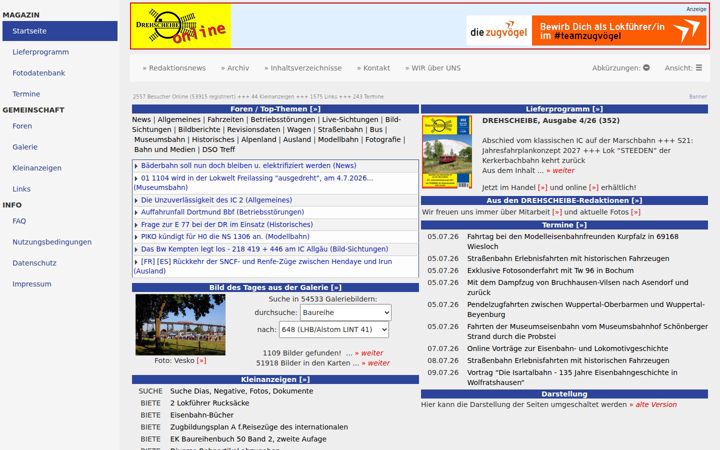Open the 'Eisenbahn-Bücher' classified ad
Image resolution: width=720 pixels, height=450 pixels.
(202, 415)
